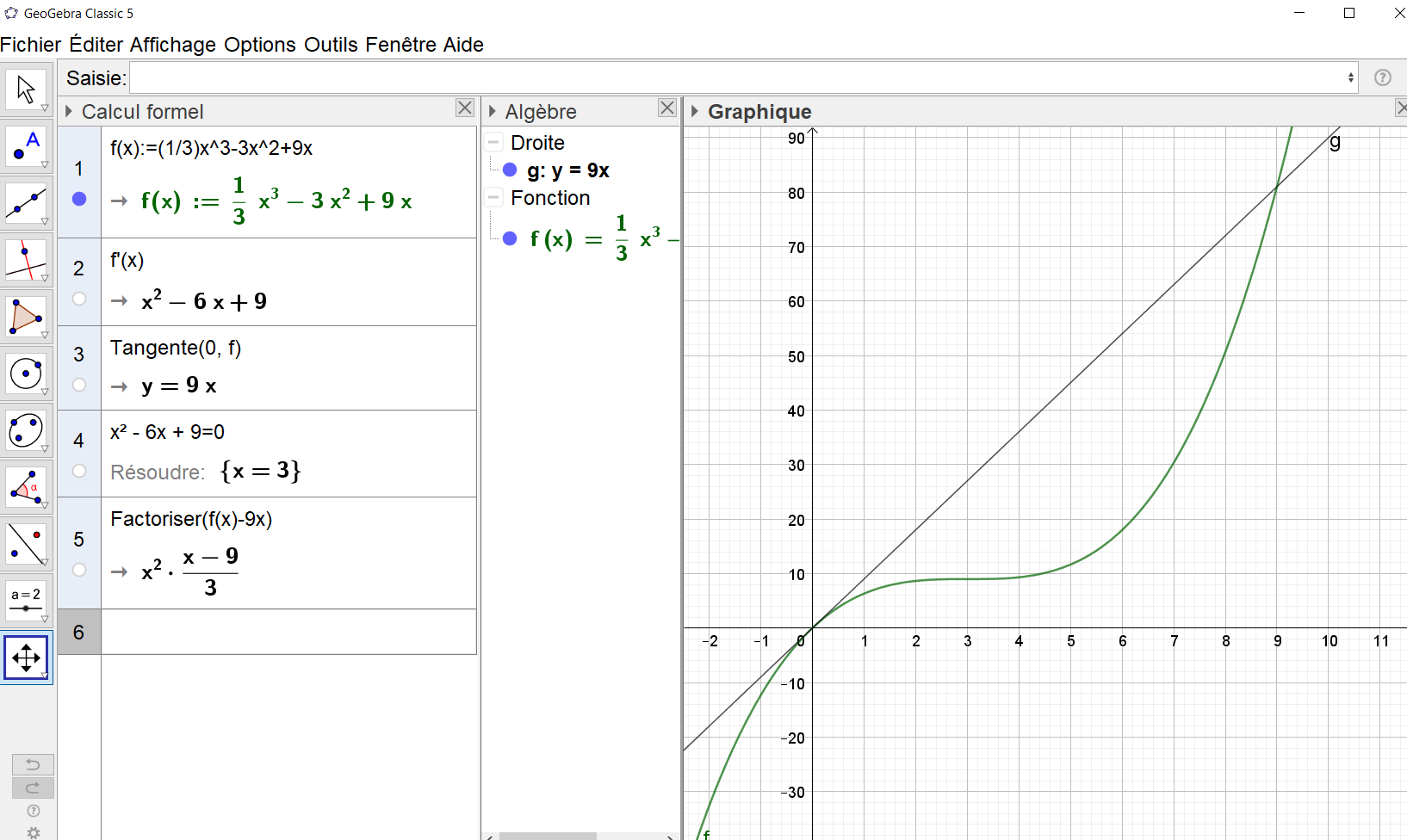1407x840 pixels.
Task: Click in the Saisie input field
Action: coord(741,78)
